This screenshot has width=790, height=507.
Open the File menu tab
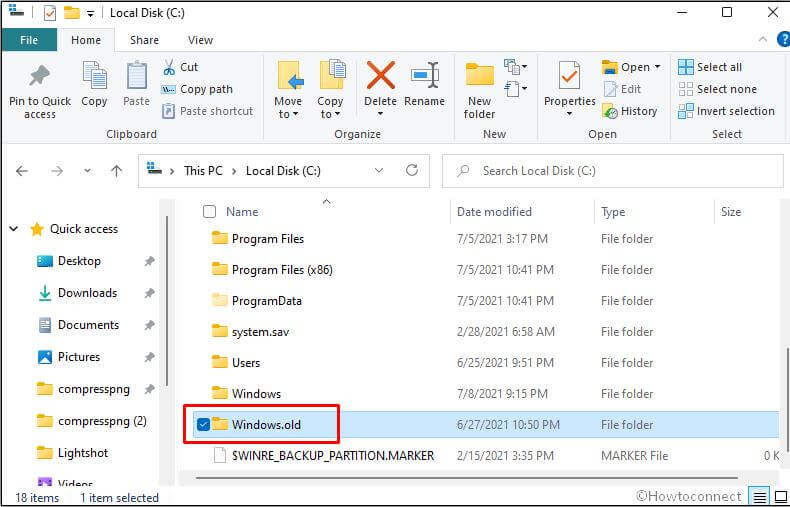[29, 40]
